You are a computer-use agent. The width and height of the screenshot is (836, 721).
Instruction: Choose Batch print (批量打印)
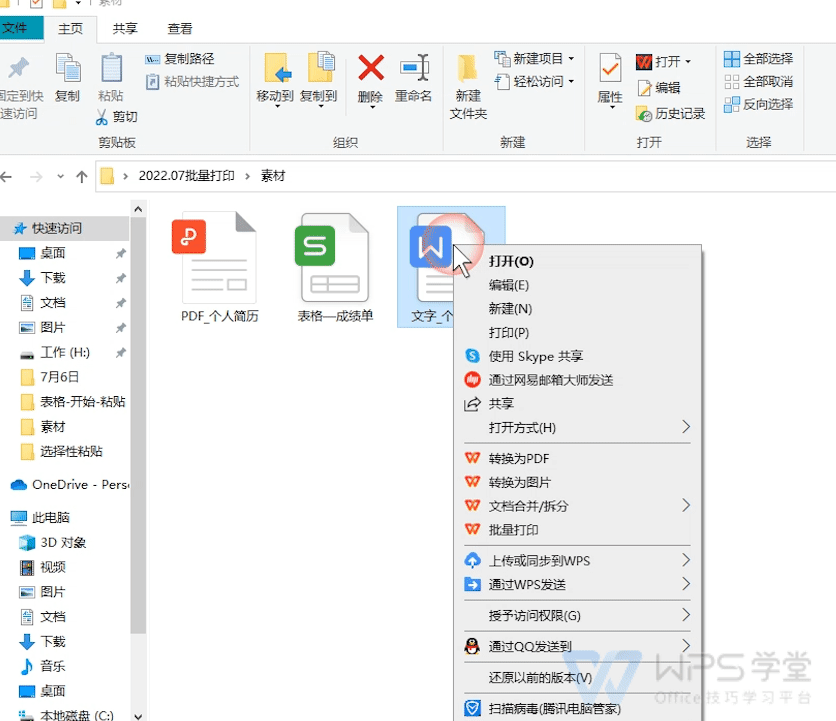(577, 530)
